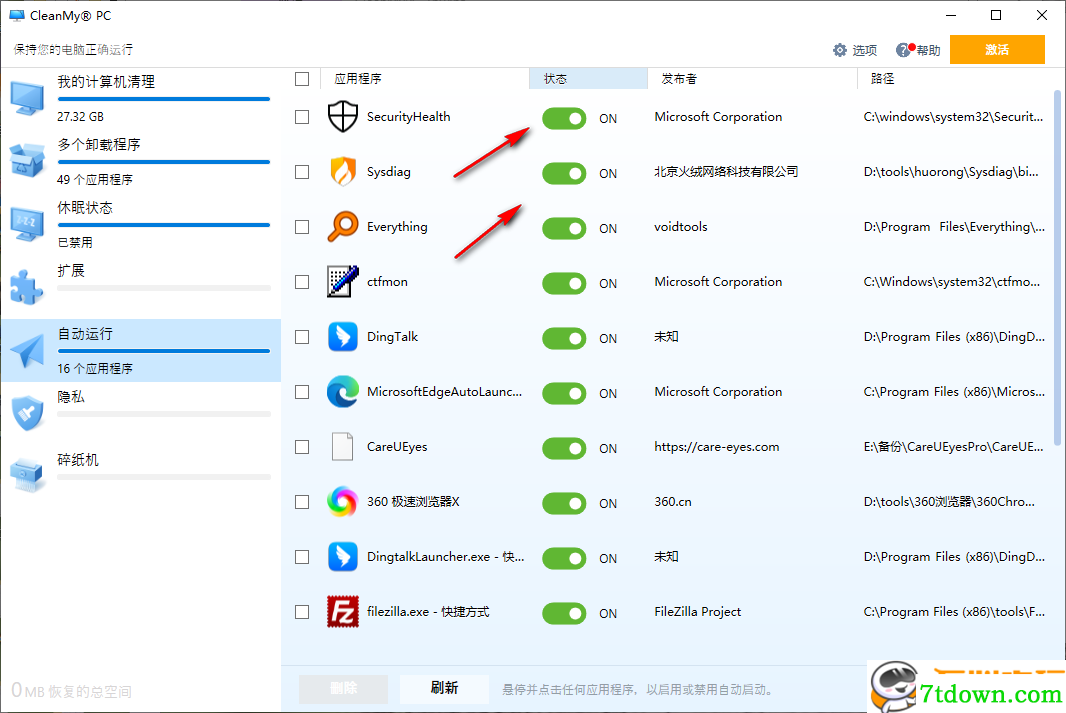Click the Everything magnifier icon
1066x713 pixels.
[343, 227]
